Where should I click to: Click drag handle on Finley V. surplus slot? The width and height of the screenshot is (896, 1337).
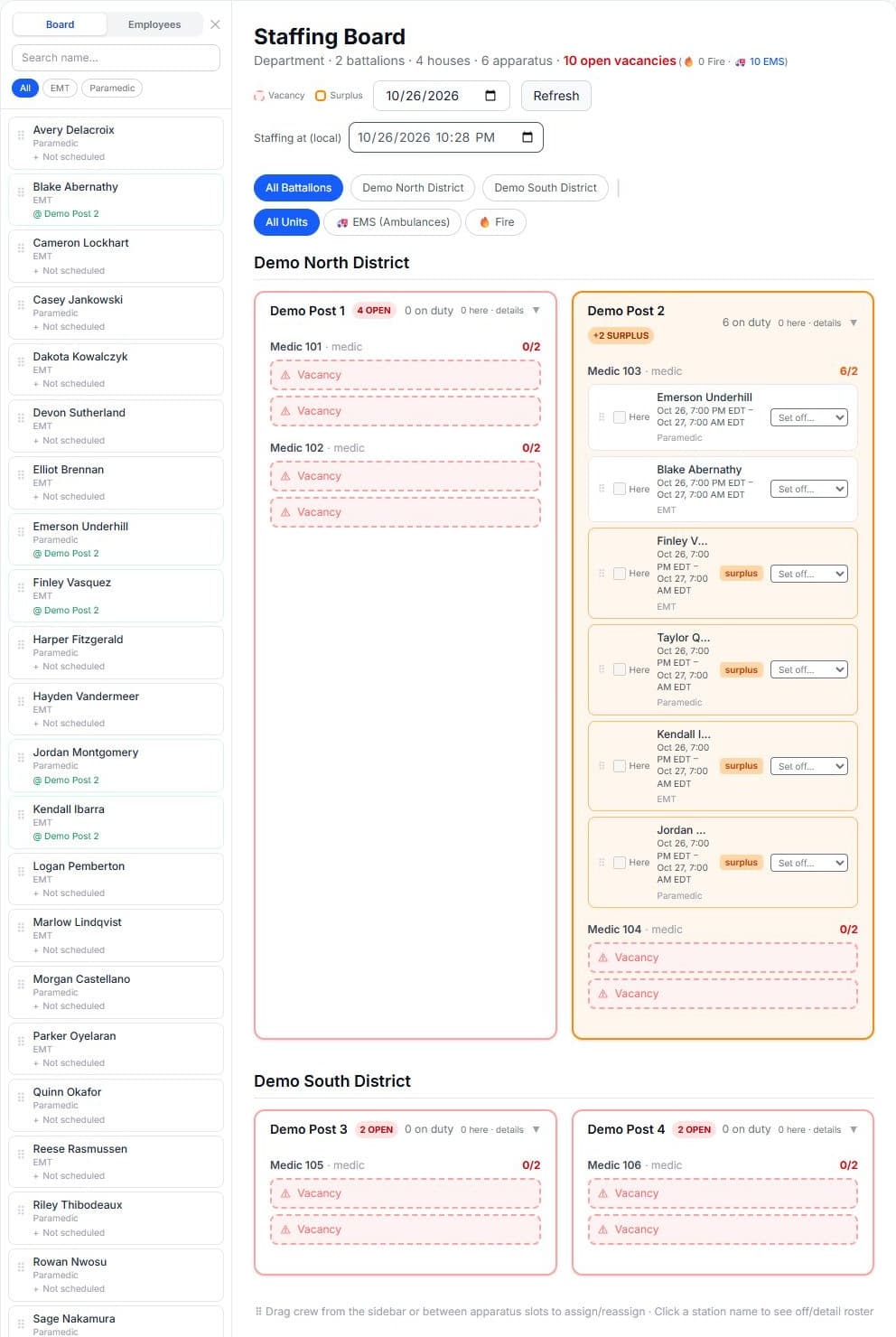pos(602,574)
